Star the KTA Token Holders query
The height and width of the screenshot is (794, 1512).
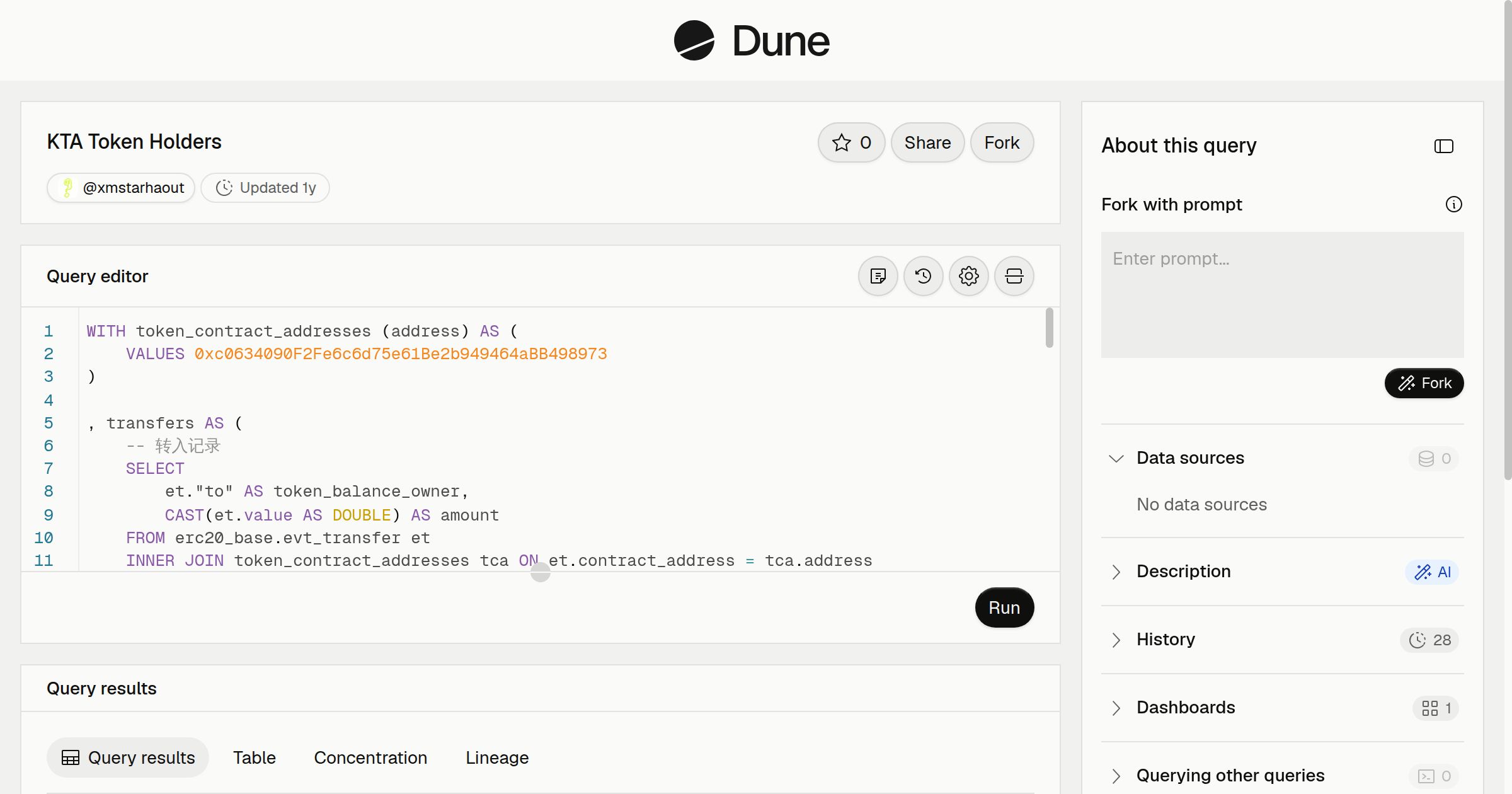point(851,142)
